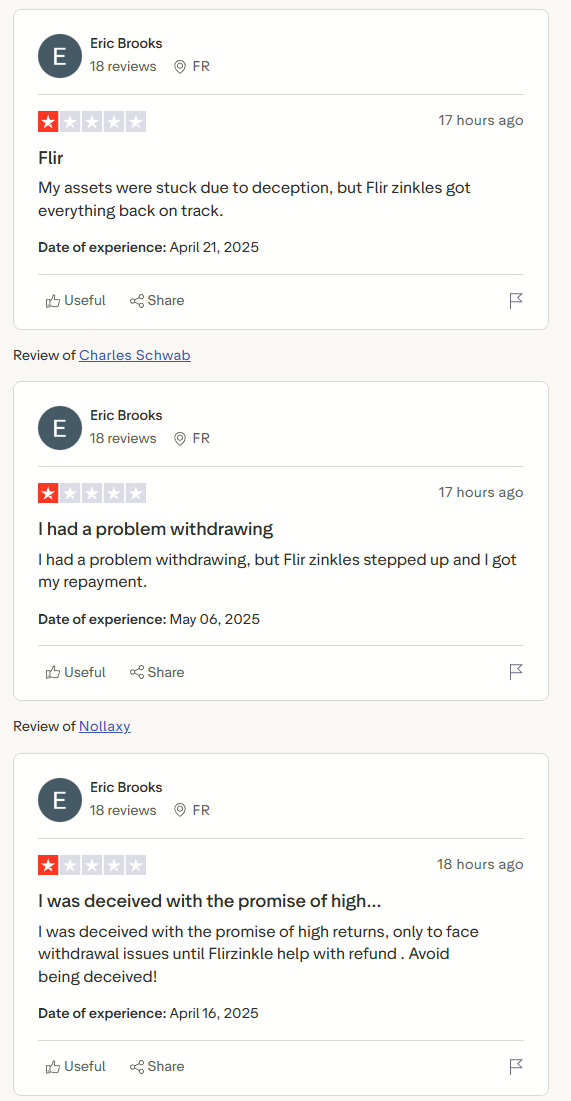
Task: Flag the "I had a problem withdrawing" review
Action: click(x=516, y=672)
